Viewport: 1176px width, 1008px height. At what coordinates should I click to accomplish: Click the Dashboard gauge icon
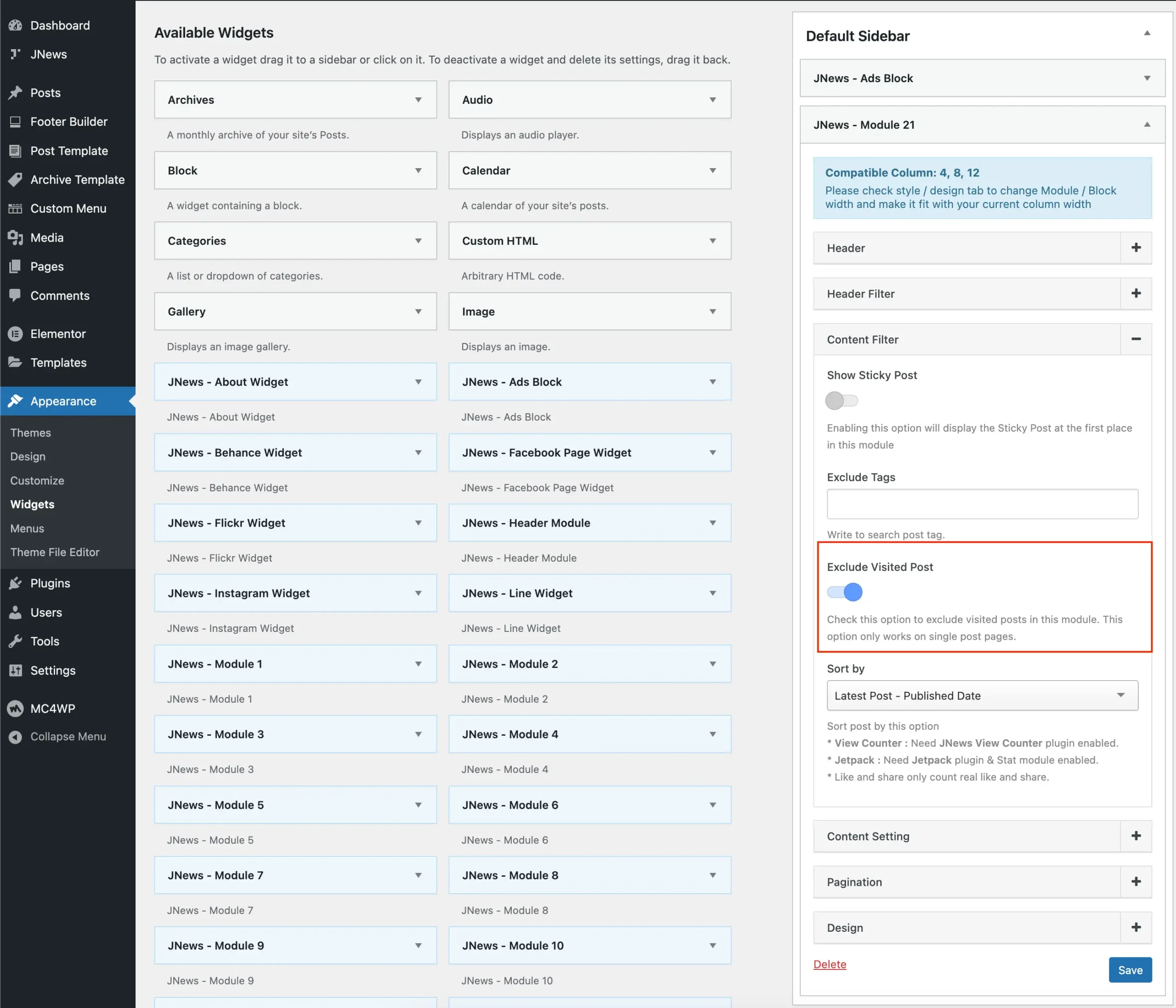[x=15, y=26]
